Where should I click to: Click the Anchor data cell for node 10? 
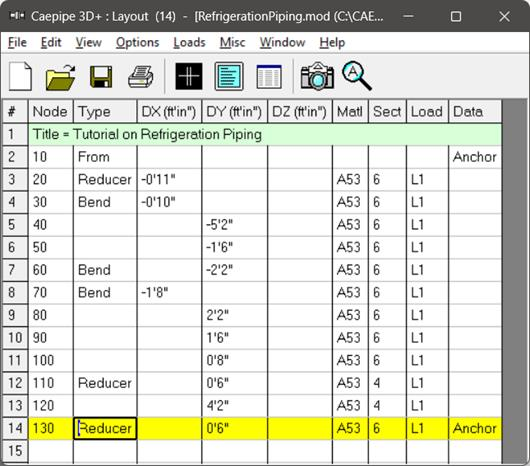coord(475,157)
